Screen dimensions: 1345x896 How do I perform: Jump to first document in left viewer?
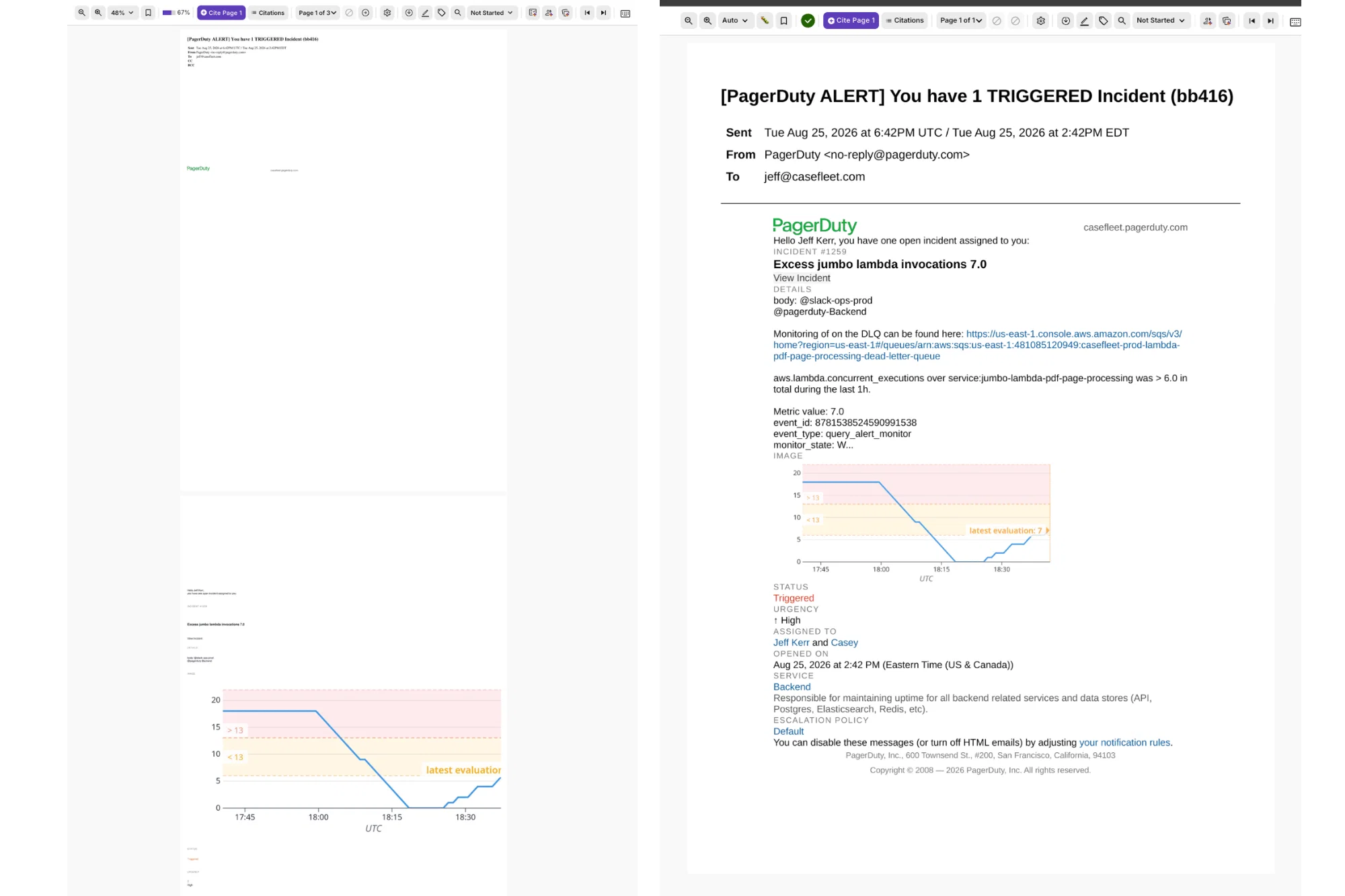pyautogui.click(x=587, y=13)
